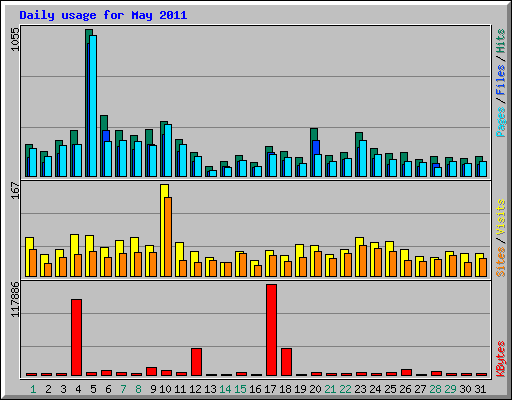Click day label 21 on the x-axis
This screenshot has height=400, width=512.
pos(330,389)
